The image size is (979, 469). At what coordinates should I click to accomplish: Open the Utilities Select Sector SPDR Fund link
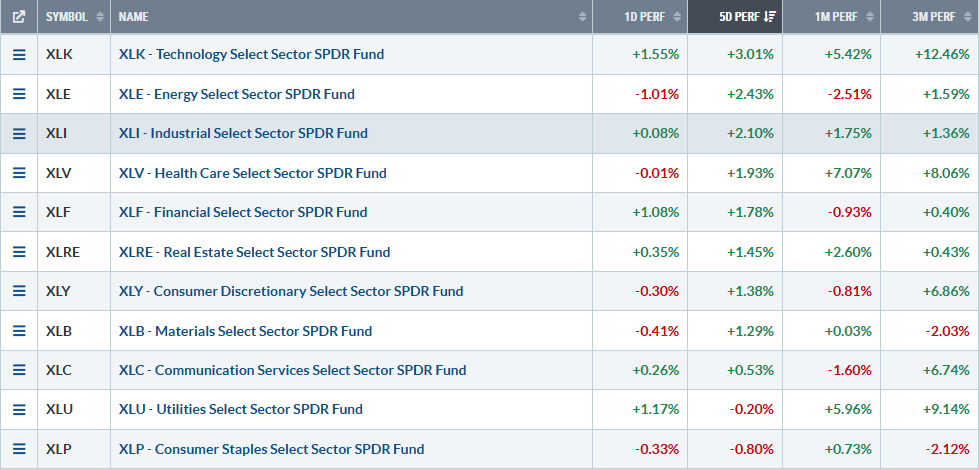click(x=240, y=409)
